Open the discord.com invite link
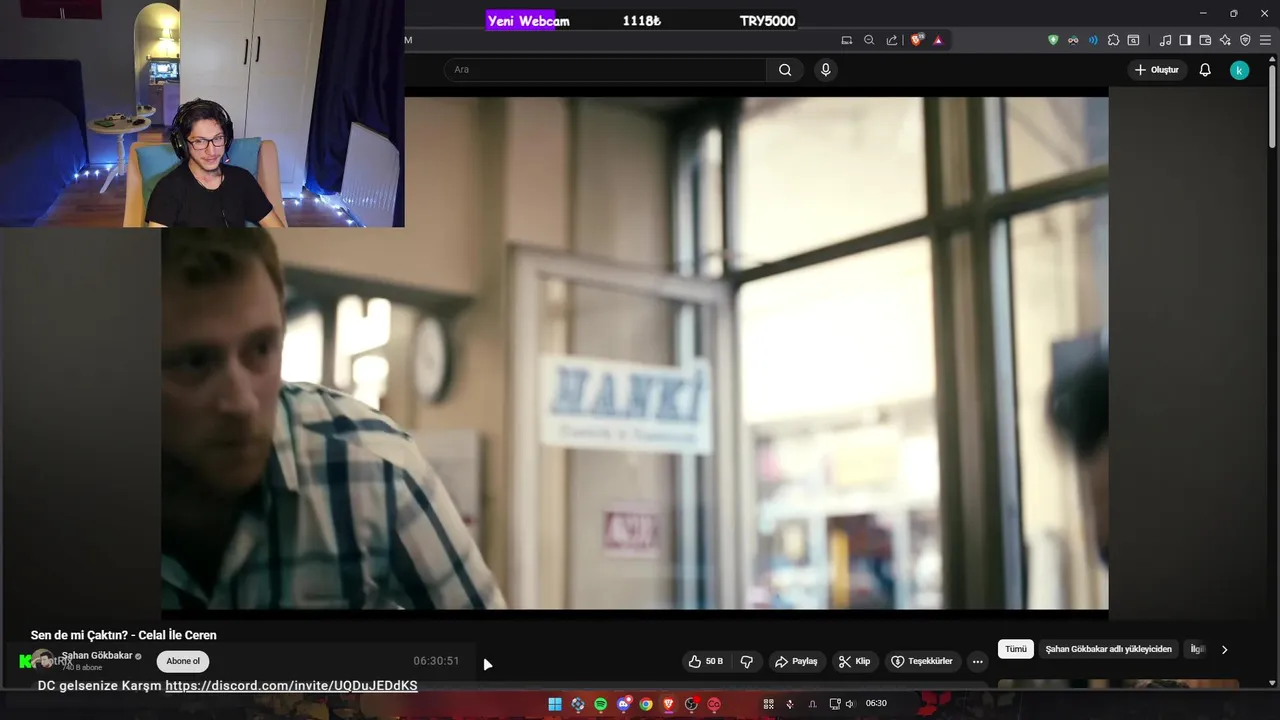Screen dimensions: 1280x720 (x=291, y=686)
